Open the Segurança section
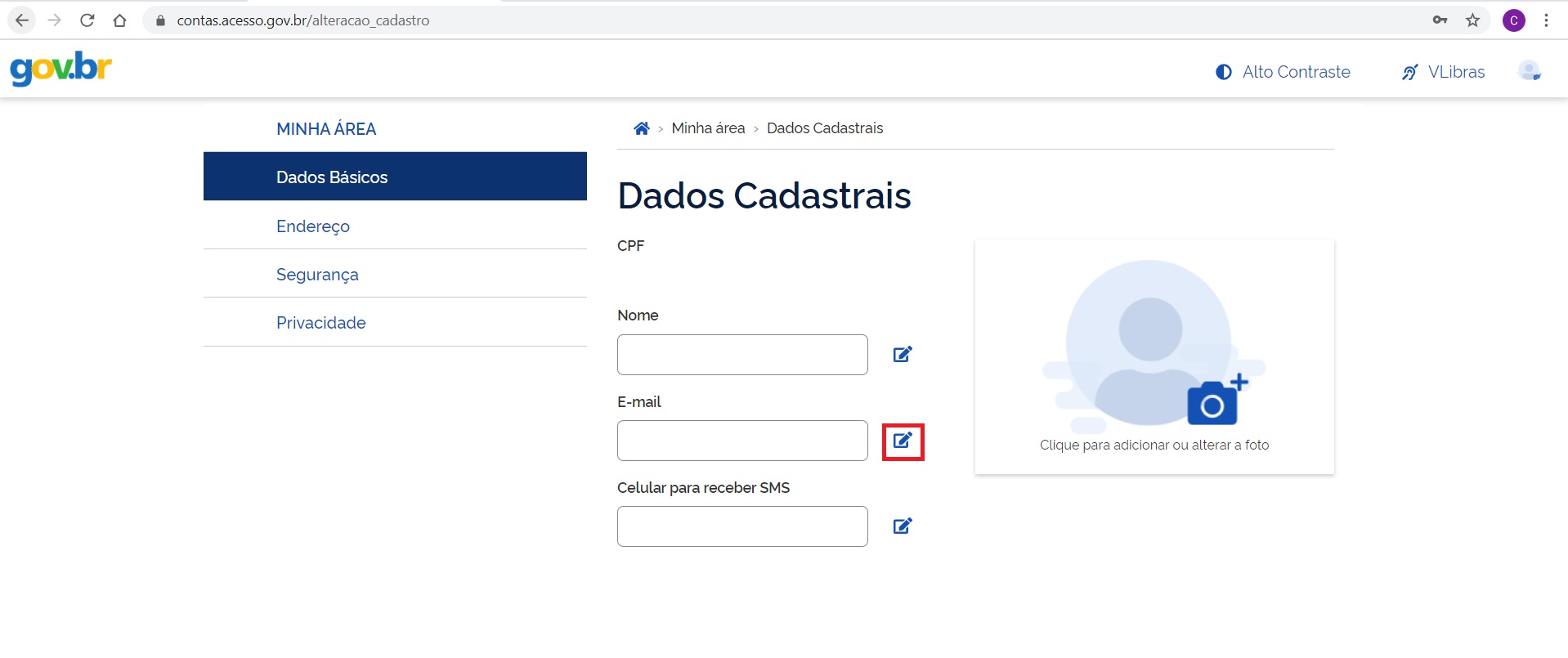This screenshot has height=658, width=1568. (317, 275)
